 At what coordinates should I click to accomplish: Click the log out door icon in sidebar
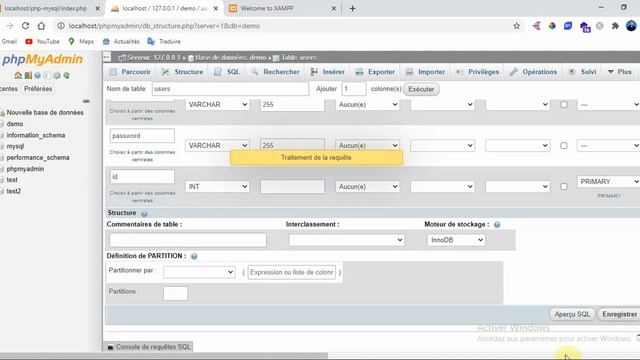pos(28,76)
